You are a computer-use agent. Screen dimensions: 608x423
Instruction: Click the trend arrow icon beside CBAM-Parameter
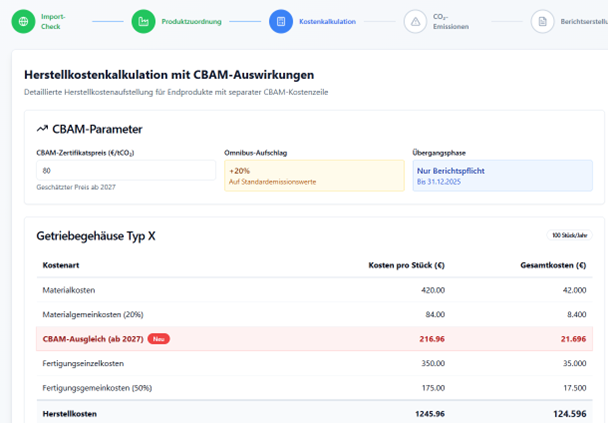tap(42, 129)
